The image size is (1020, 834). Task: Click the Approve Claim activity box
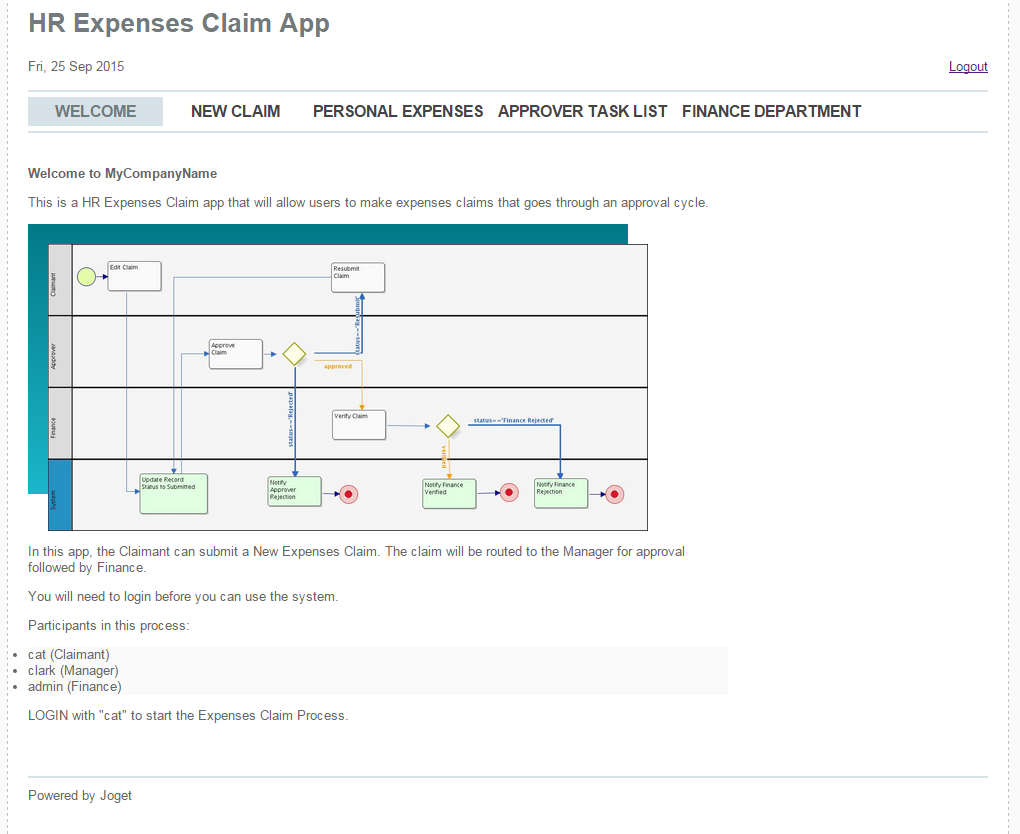coord(235,354)
